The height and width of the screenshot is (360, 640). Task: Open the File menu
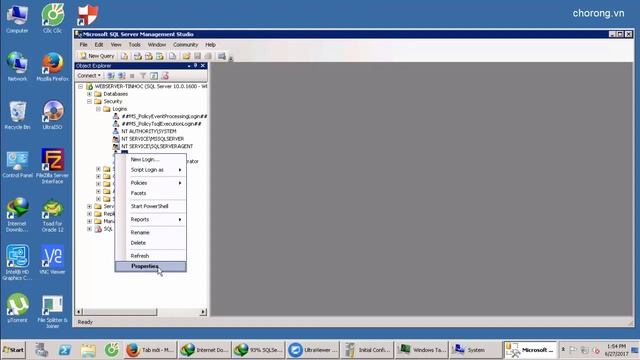(83, 44)
